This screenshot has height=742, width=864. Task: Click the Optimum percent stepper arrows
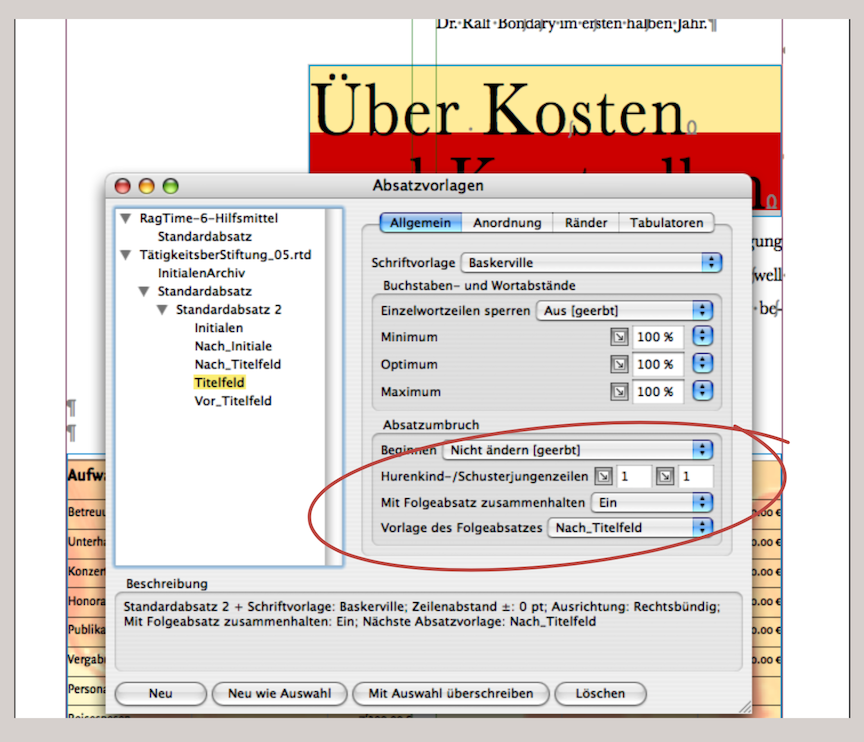[703, 364]
